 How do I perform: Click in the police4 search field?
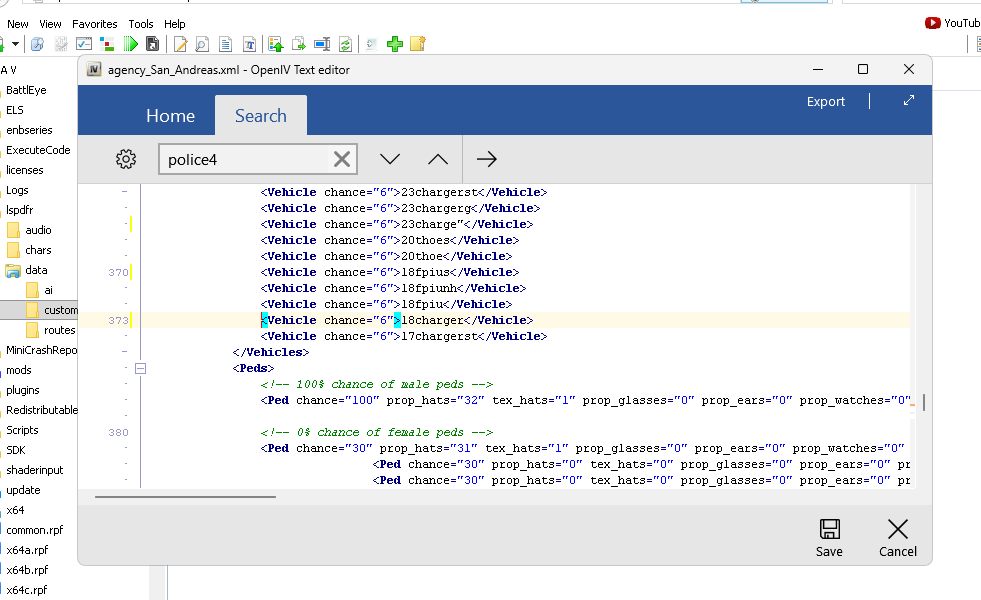tap(245, 159)
